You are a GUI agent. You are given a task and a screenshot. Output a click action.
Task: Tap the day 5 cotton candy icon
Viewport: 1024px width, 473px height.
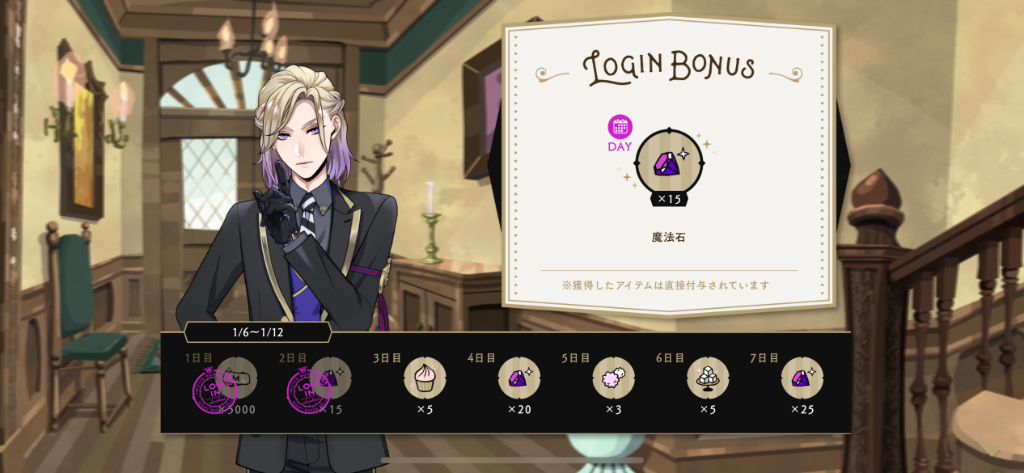point(613,378)
